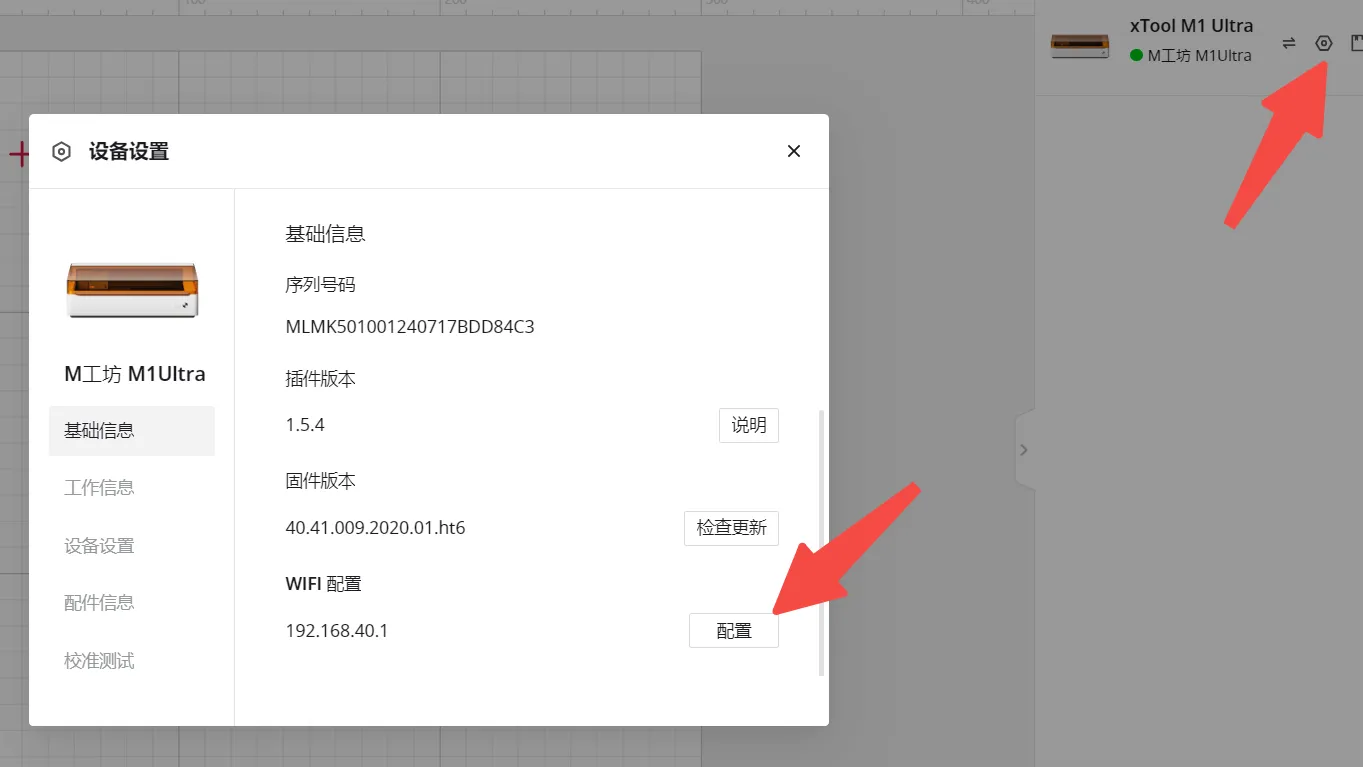This screenshot has width=1363, height=767.
Task: Click the 检查更新 firmware button
Action: pyautogui.click(x=732, y=528)
